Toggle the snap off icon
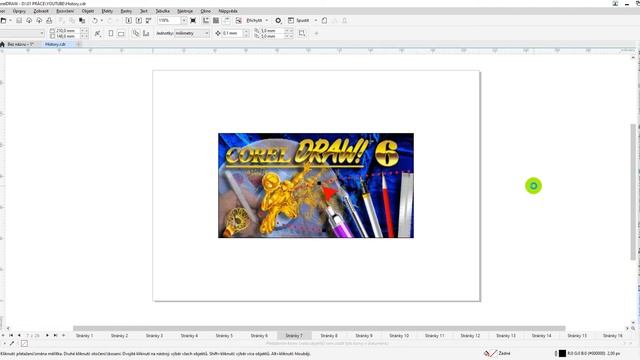 coord(238,20)
